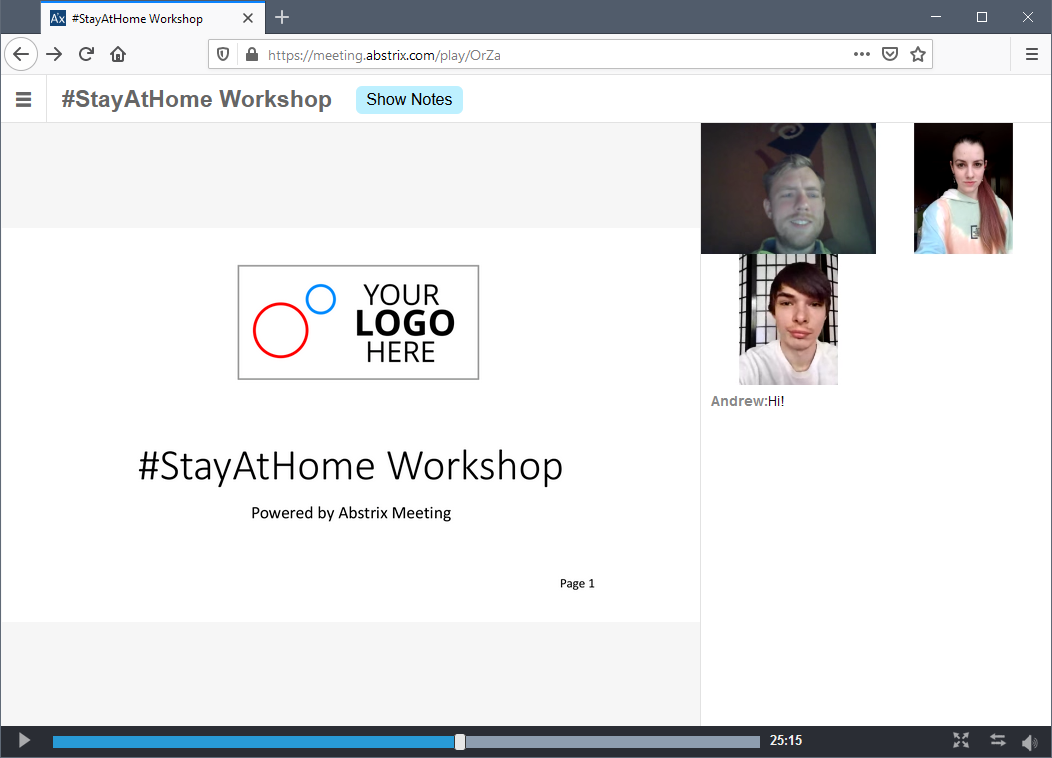
Task: Click the slide title '#StayAtHome Workshop'
Action: (350, 466)
